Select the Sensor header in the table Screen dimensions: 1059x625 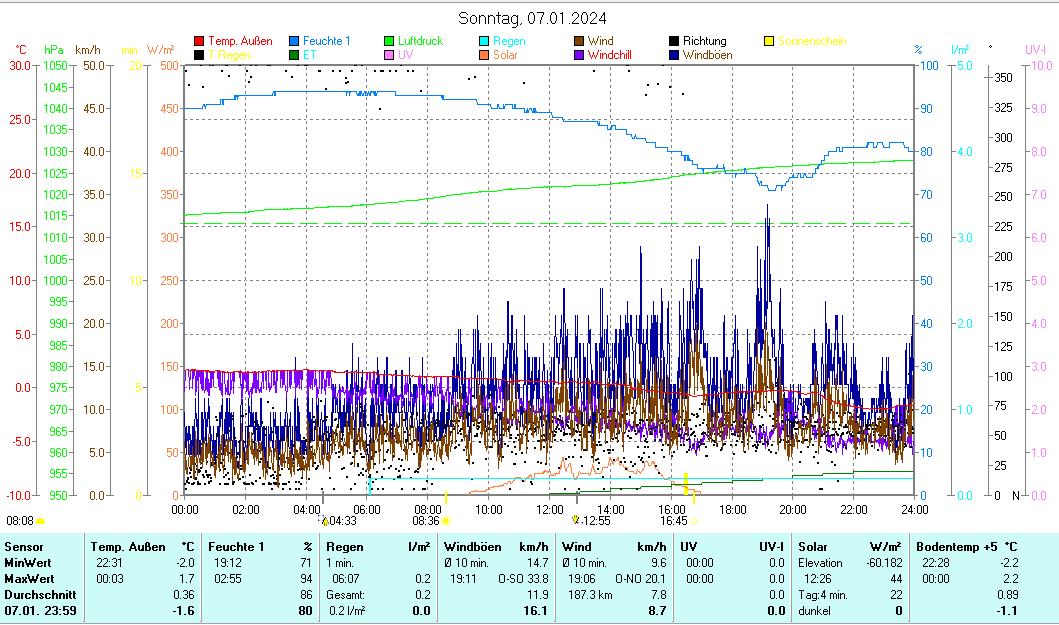[x=24, y=547]
